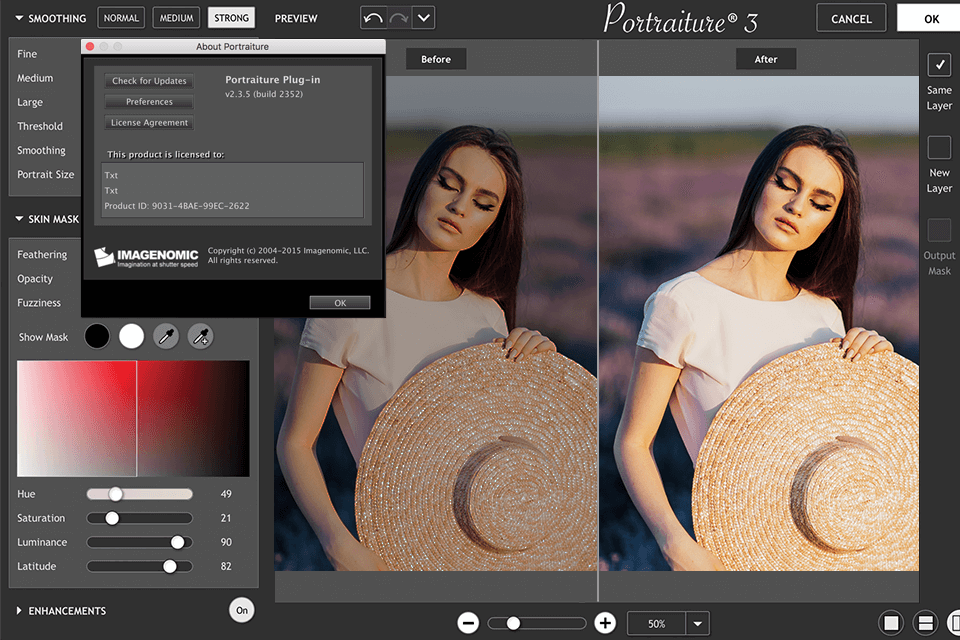
Task: Select the Strong smoothing preset
Action: (x=231, y=18)
